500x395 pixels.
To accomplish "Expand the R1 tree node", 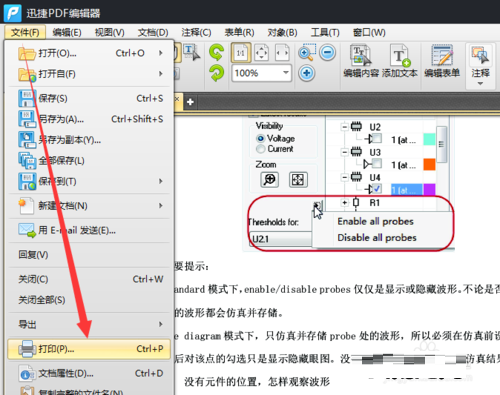I will coord(345,202).
